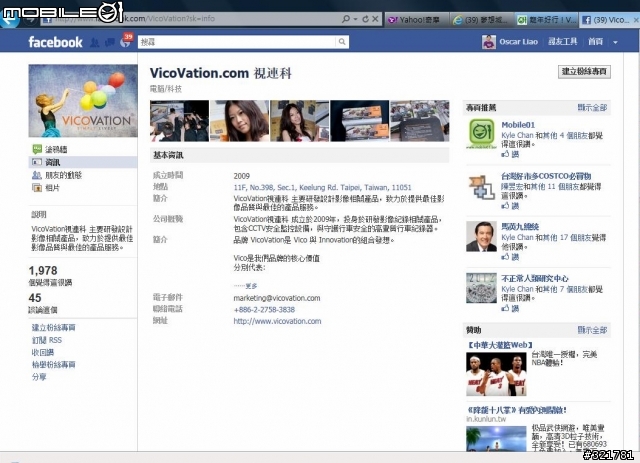Click the 收回讚 unlike link
This screenshot has width=640, height=463.
pos(43,352)
